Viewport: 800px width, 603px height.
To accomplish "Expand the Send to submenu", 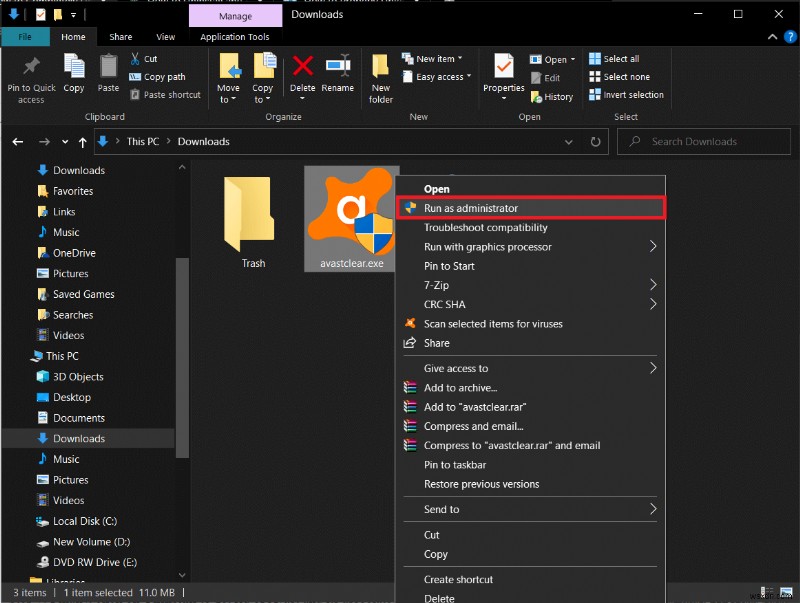I will coord(441,509).
